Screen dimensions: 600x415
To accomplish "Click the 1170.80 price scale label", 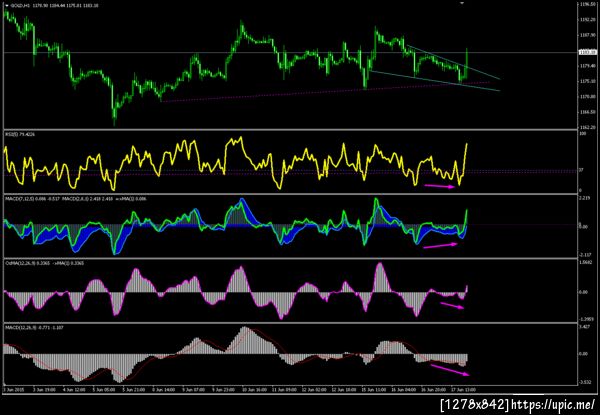I will [587, 97].
